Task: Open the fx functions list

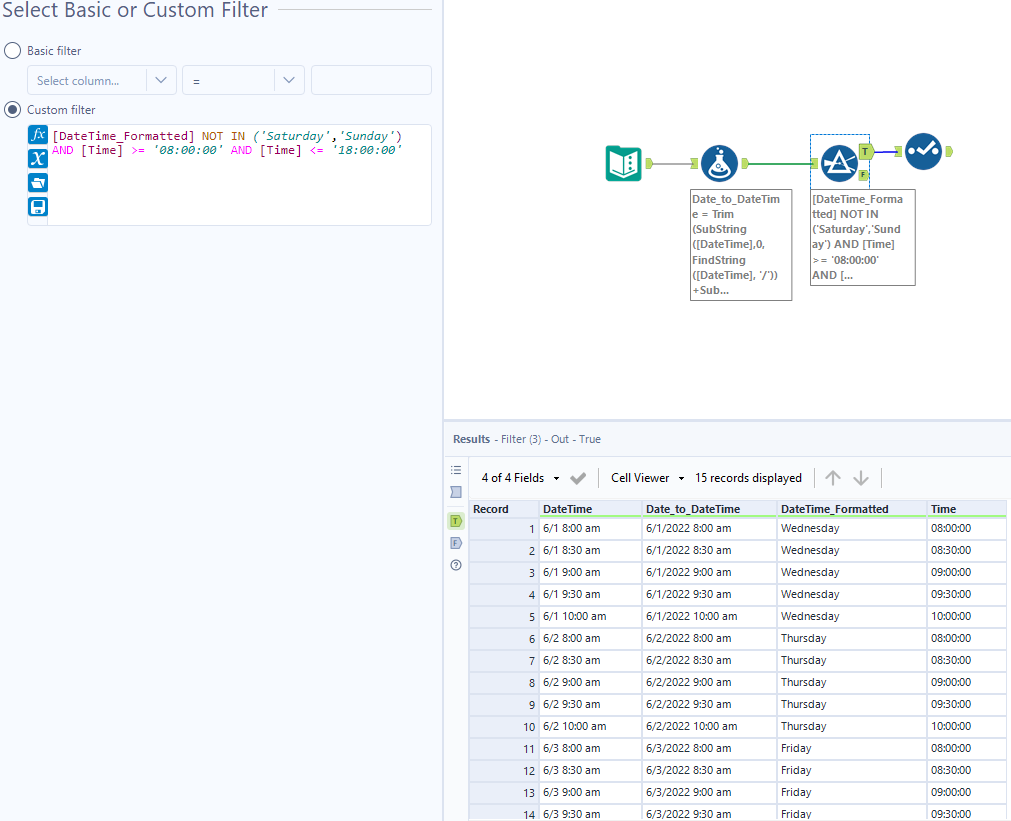Action: coord(38,135)
